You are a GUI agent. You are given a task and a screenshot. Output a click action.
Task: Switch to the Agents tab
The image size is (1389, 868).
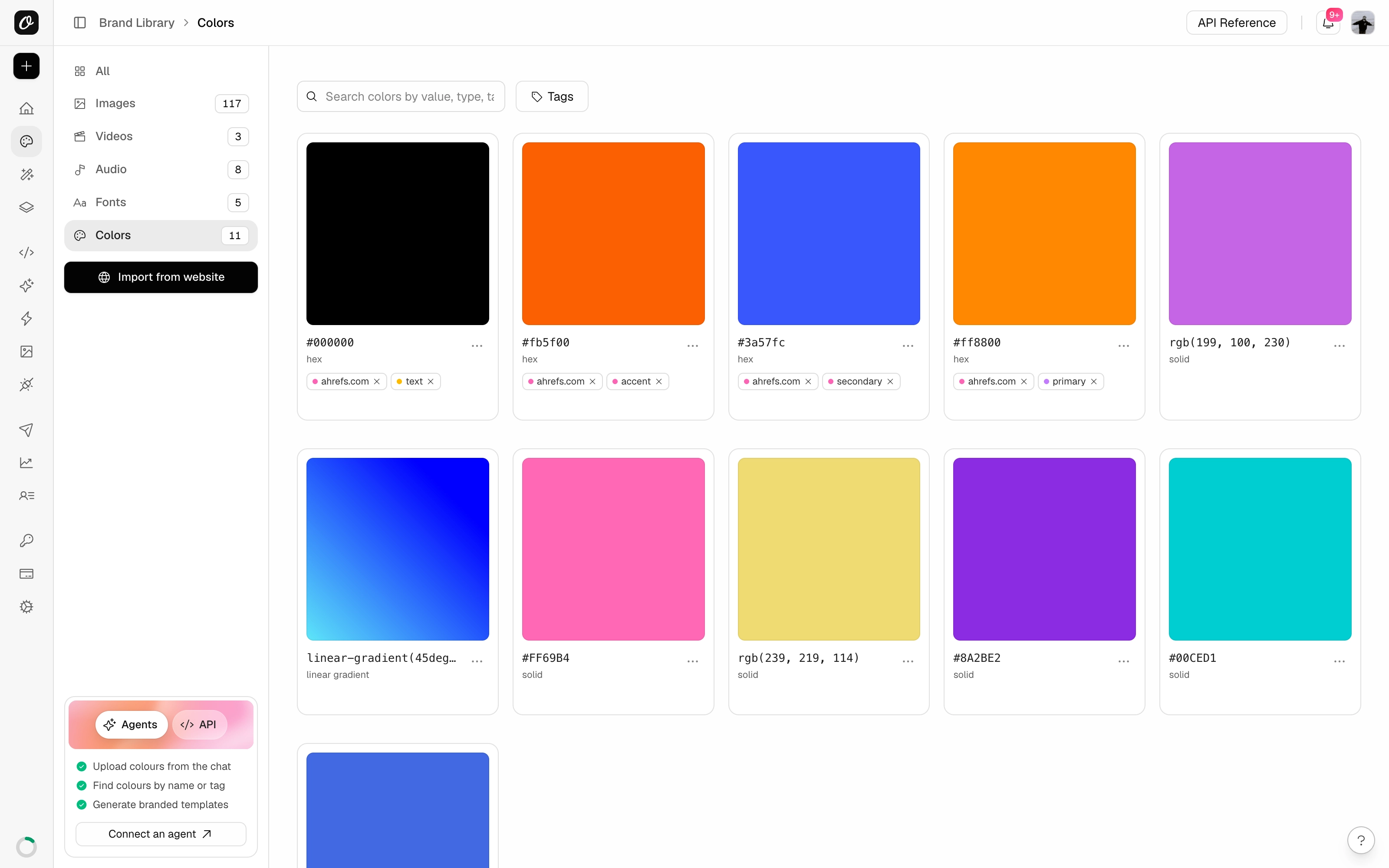tap(132, 724)
